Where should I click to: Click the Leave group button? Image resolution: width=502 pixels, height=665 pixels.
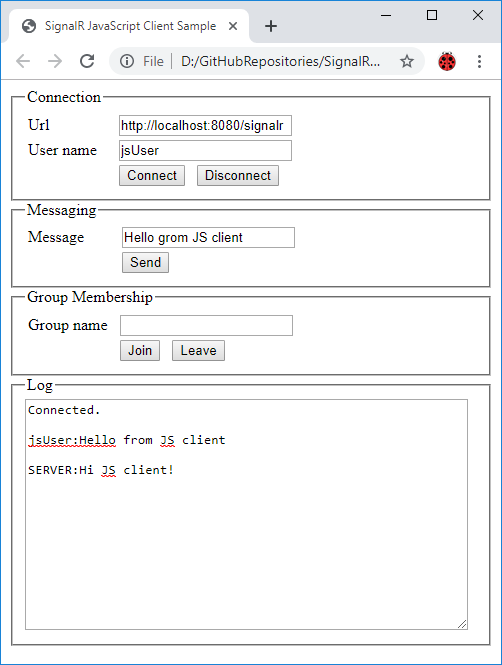[x=198, y=351]
